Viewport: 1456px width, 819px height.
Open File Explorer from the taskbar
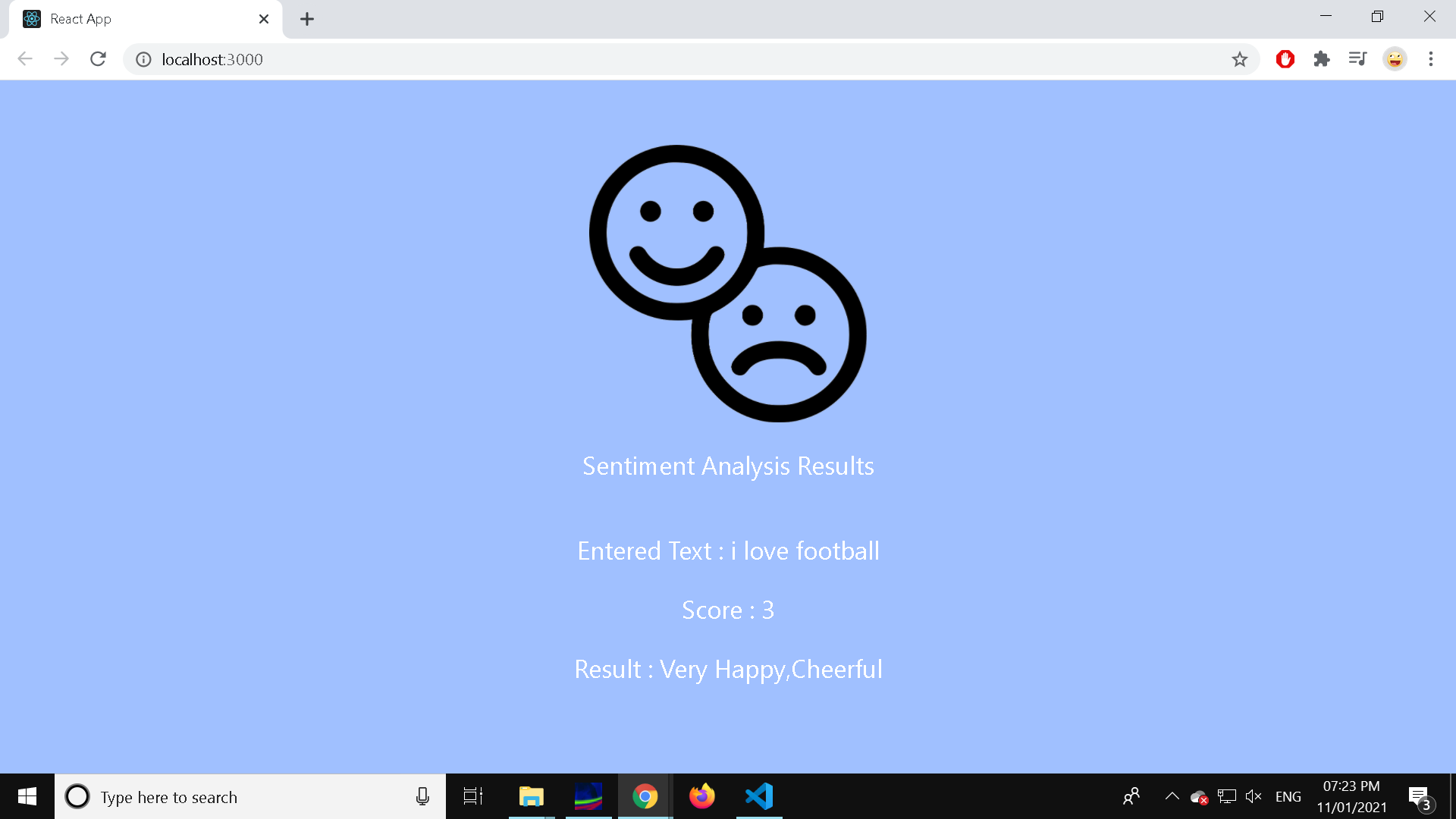(532, 796)
